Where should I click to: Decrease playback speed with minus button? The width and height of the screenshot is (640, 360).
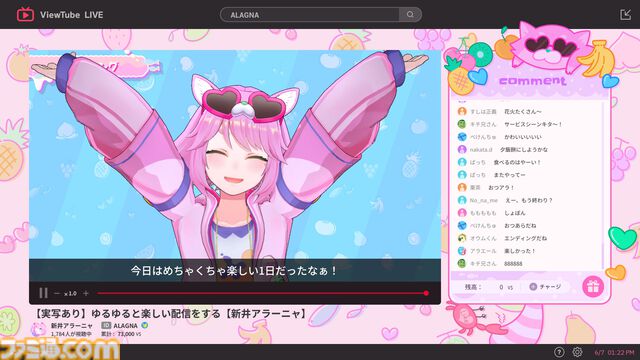[x=57, y=293]
